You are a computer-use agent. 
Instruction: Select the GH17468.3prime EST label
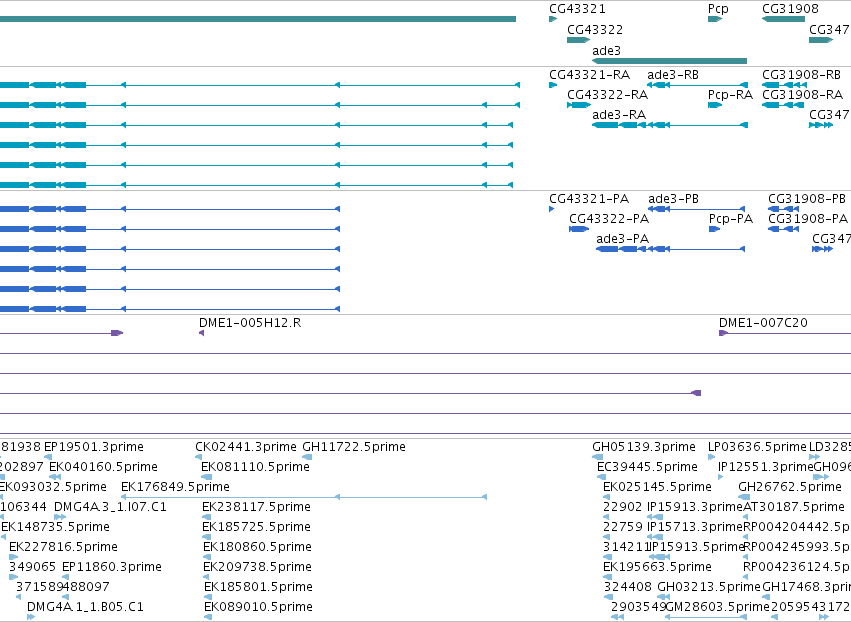click(806, 588)
